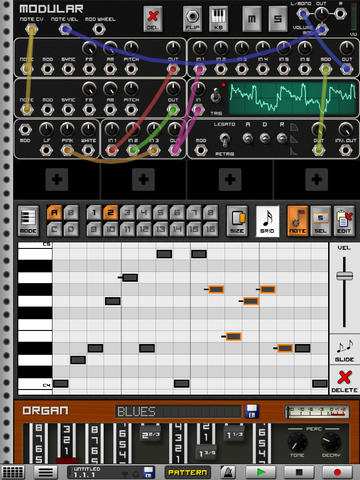
Task: Click the organ PERC TONE knob
Action: click(297, 442)
